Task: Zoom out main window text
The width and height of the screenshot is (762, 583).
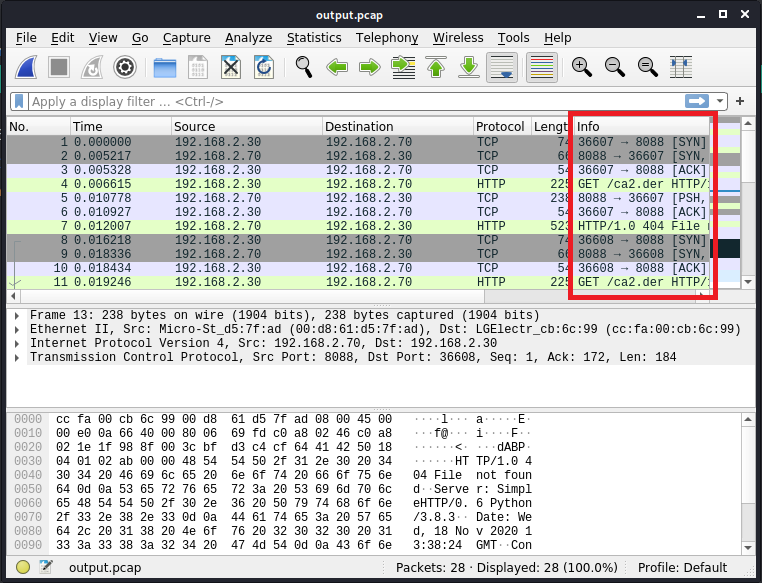Action: tap(615, 67)
